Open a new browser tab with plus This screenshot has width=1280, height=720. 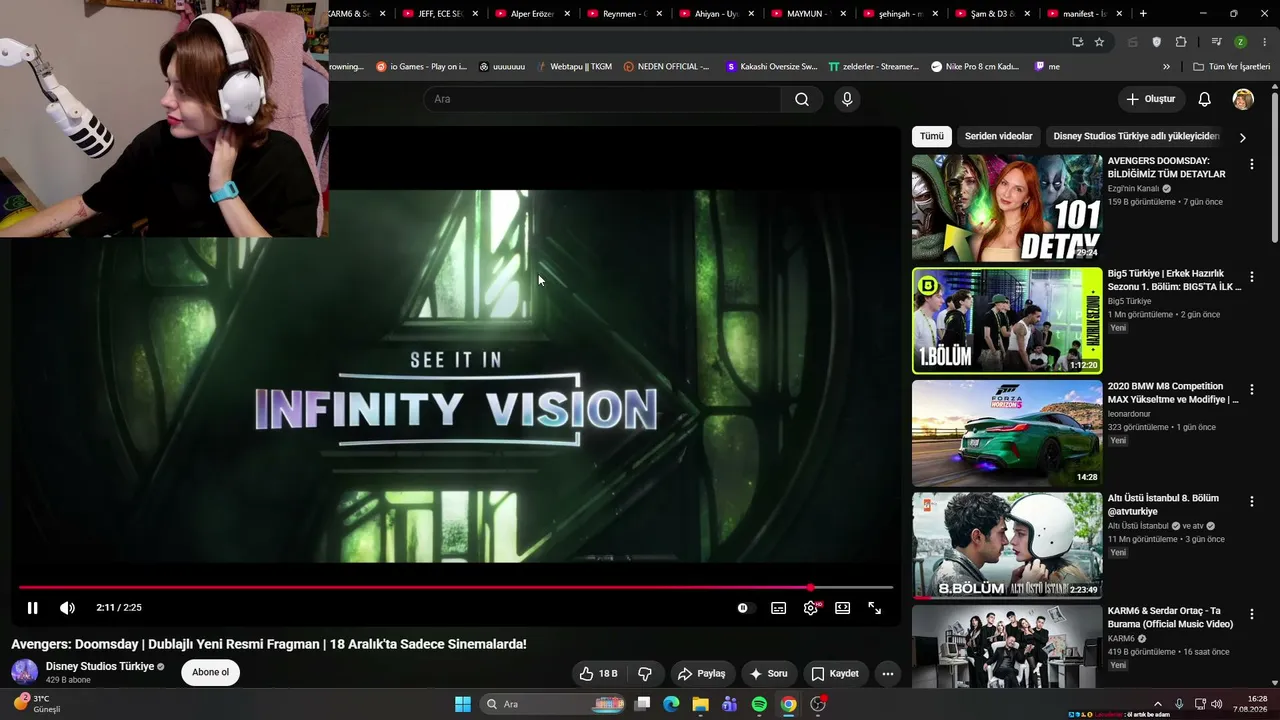[x=1143, y=14]
